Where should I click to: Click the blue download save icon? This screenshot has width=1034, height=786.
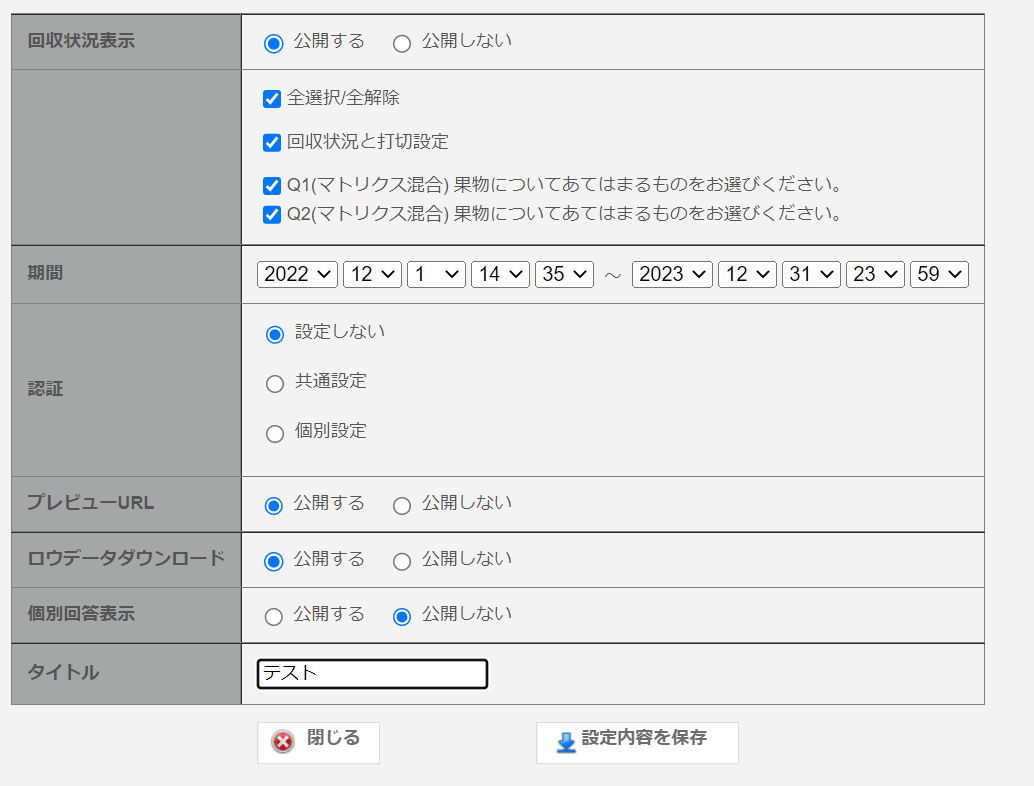coord(566,742)
